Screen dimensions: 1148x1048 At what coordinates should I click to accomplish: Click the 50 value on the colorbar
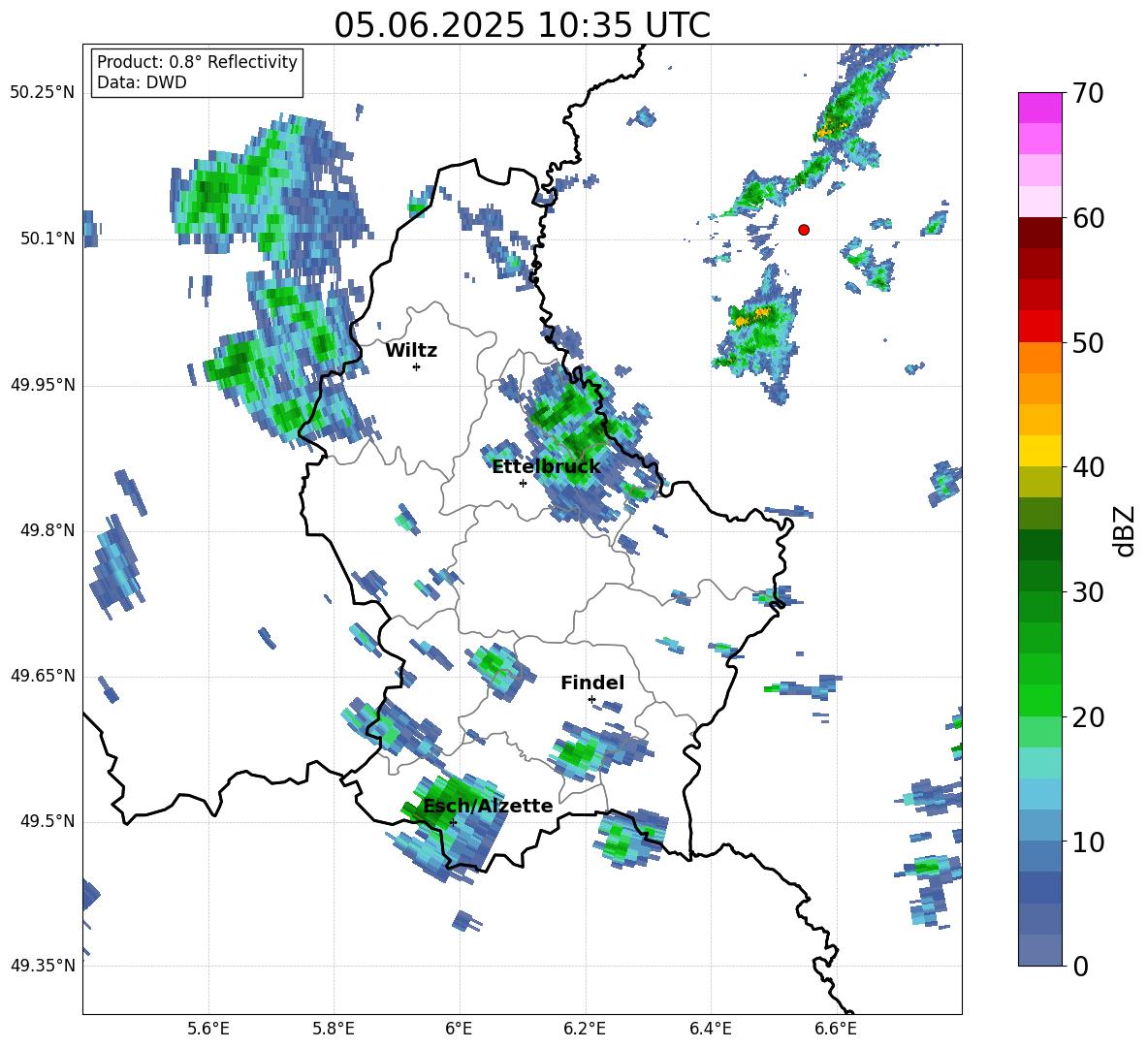pos(1088,343)
